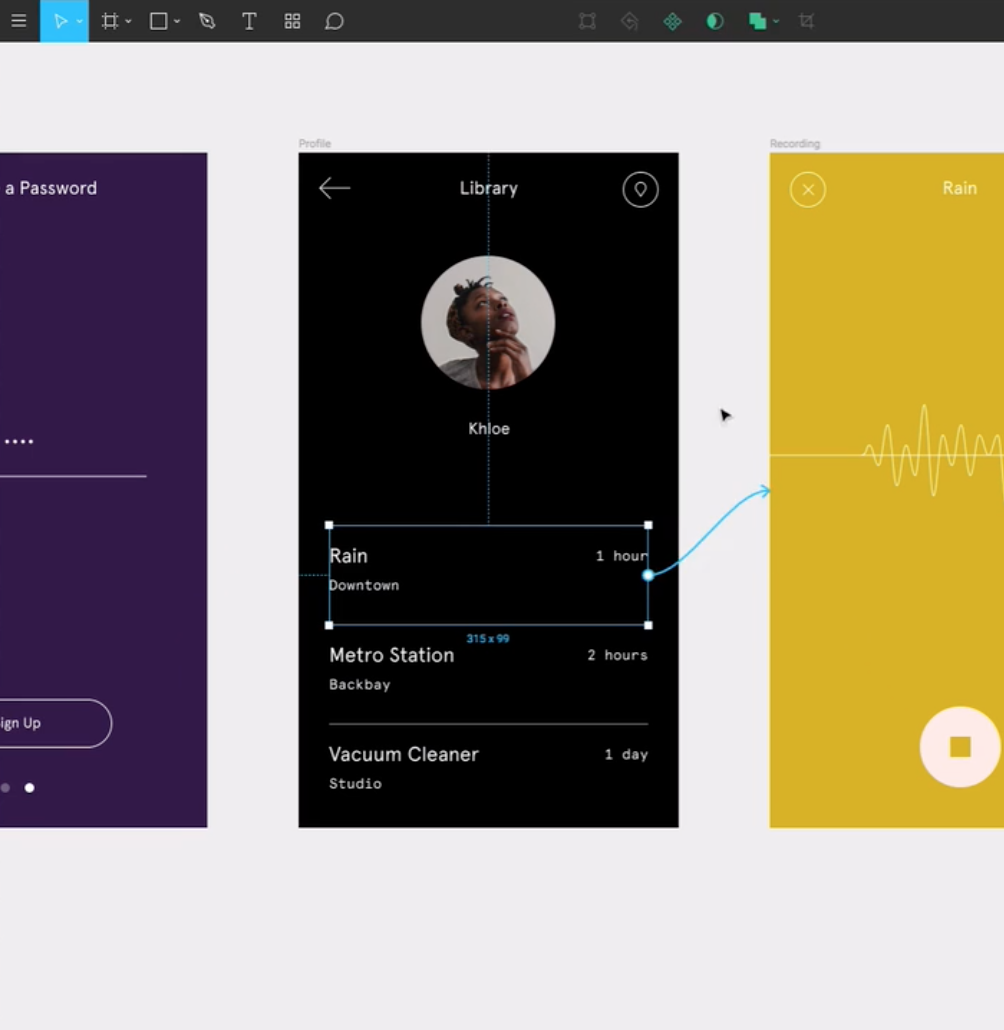Click the back arrow in Library screen
The image size is (1004, 1030).
334,188
